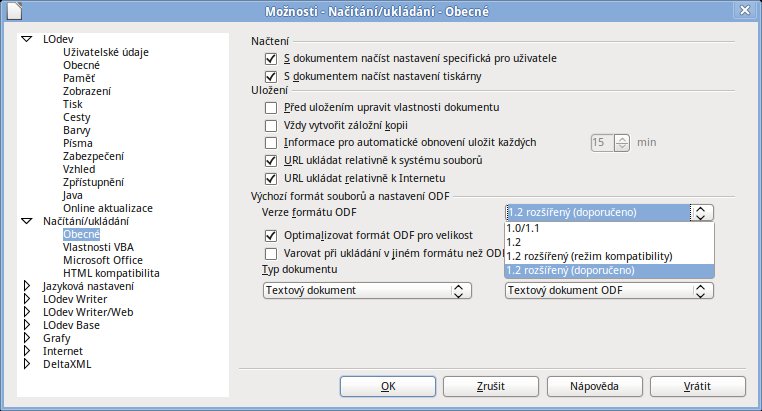Collapse the Načítání/ukládání tree node

point(26,221)
